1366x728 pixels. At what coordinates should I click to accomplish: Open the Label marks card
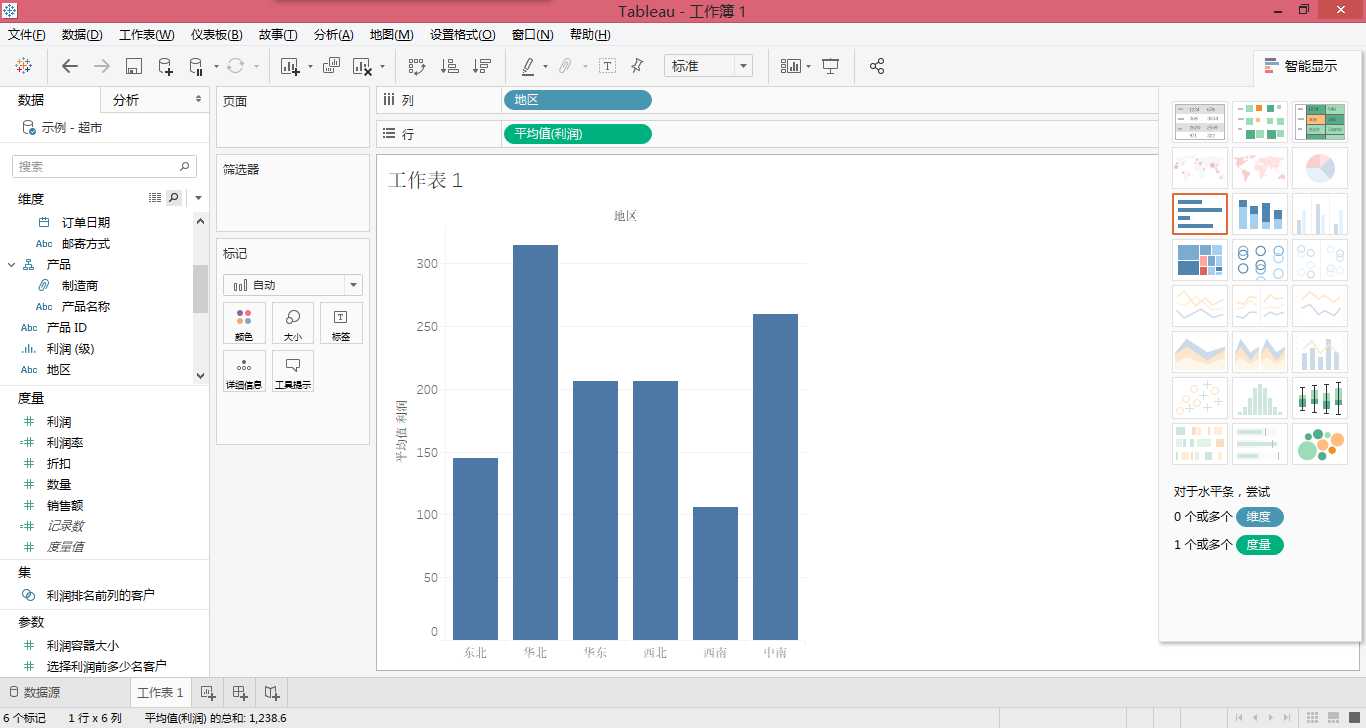point(341,324)
